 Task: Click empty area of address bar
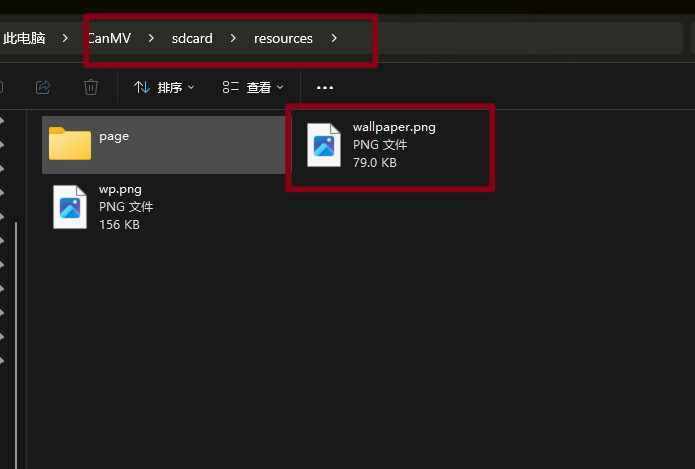click(520, 39)
